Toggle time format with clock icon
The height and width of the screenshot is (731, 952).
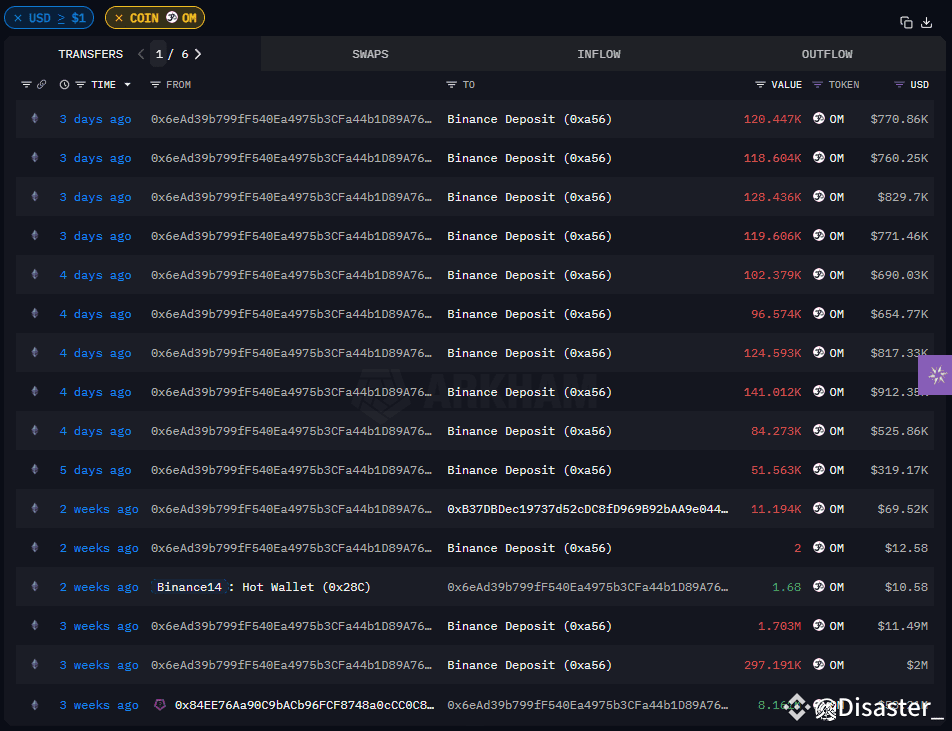[x=64, y=84]
